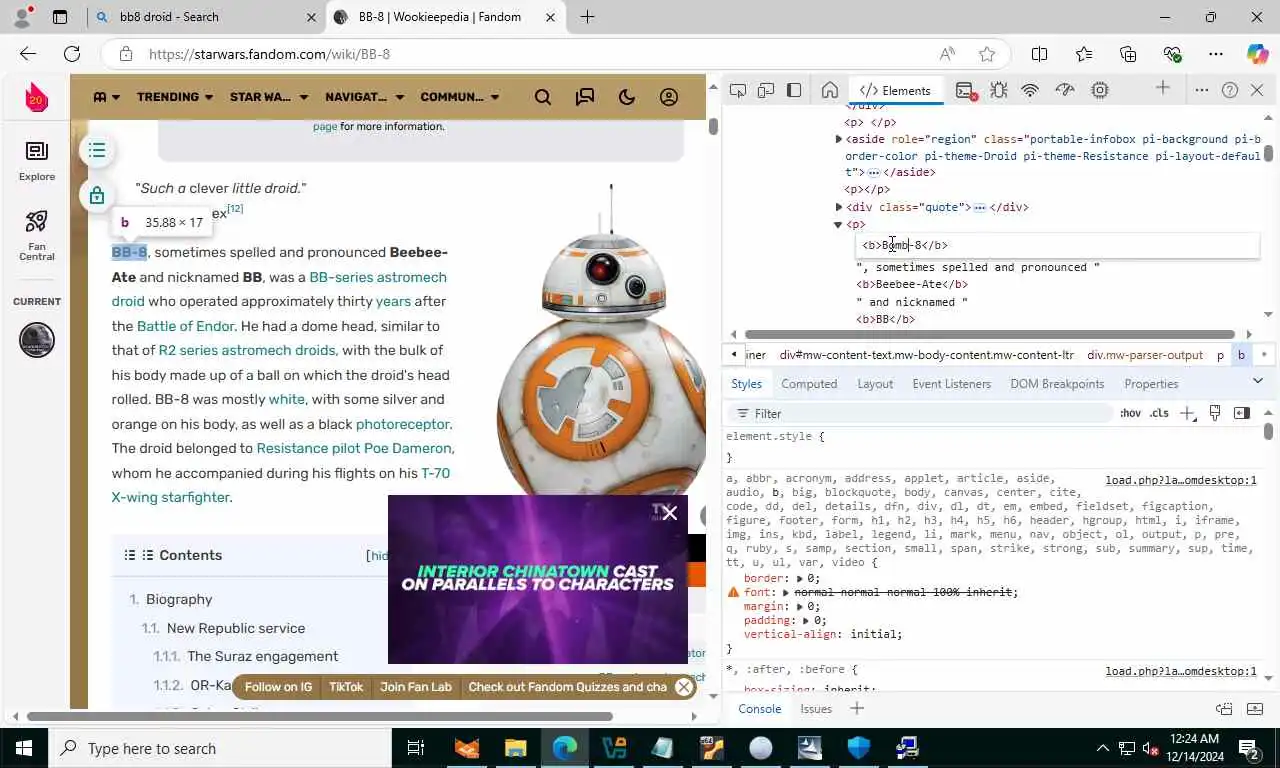Click the Fandom search magnifier icon
The image size is (1280, 768).
[x=543, y=97]
